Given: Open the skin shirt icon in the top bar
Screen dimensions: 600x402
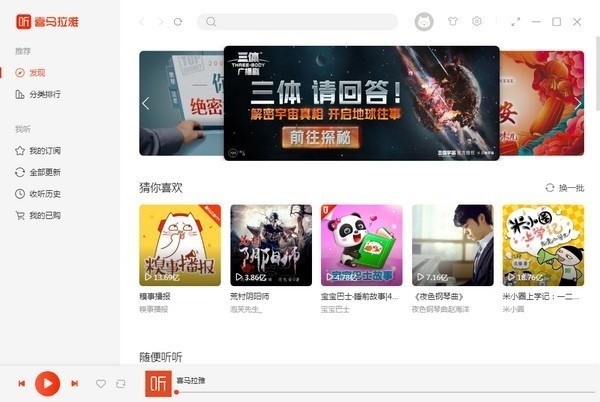Looking at the screenshot, I should tap(453, 21).
